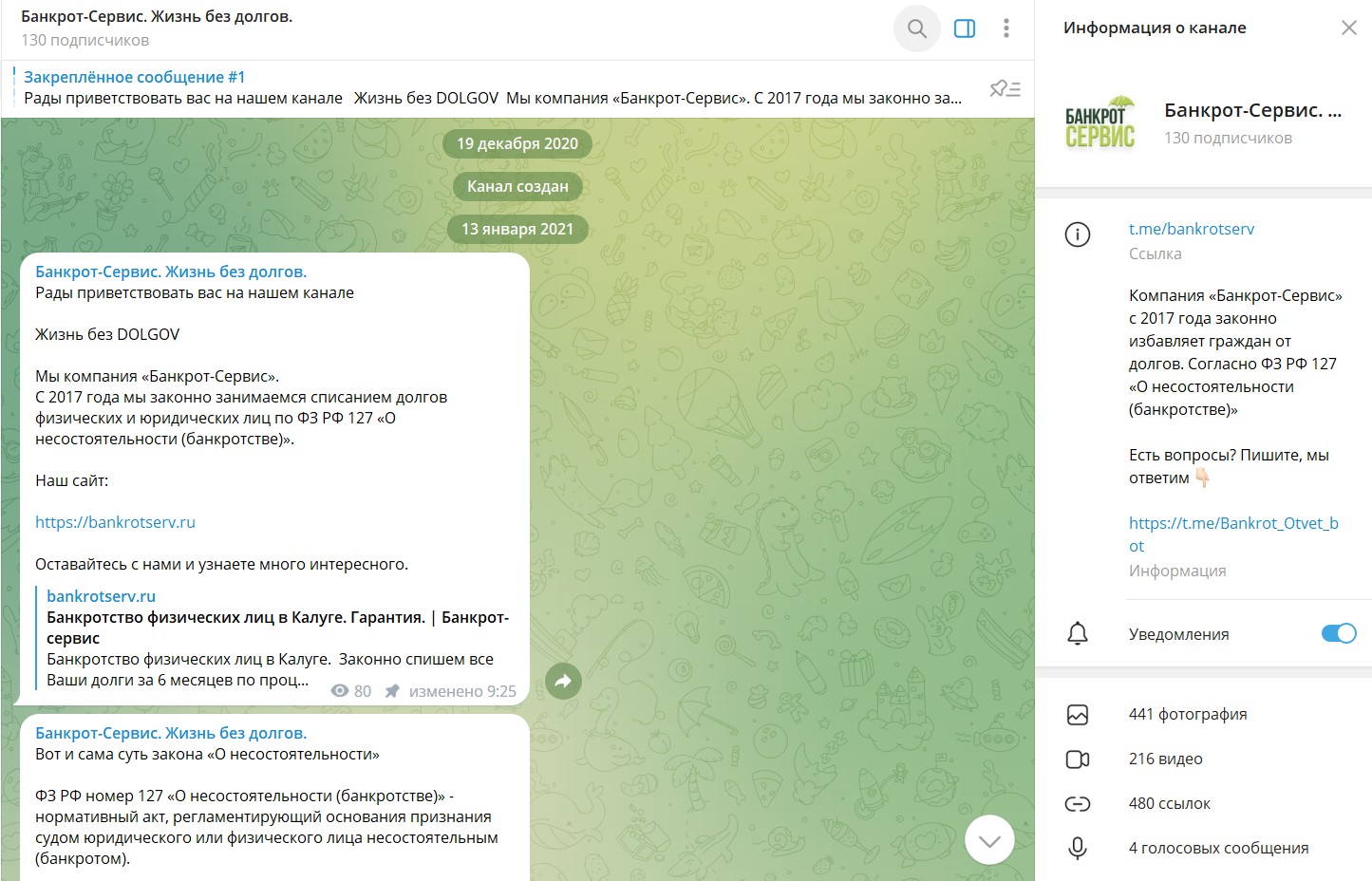This screenshot has height=881, width=1372.
Task: Click the Информация label under description
Action: click(x=1177, y=571)
